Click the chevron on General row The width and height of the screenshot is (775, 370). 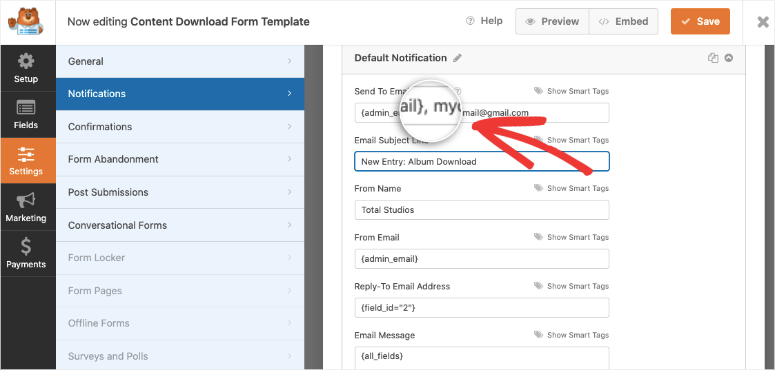click(290, 61)
